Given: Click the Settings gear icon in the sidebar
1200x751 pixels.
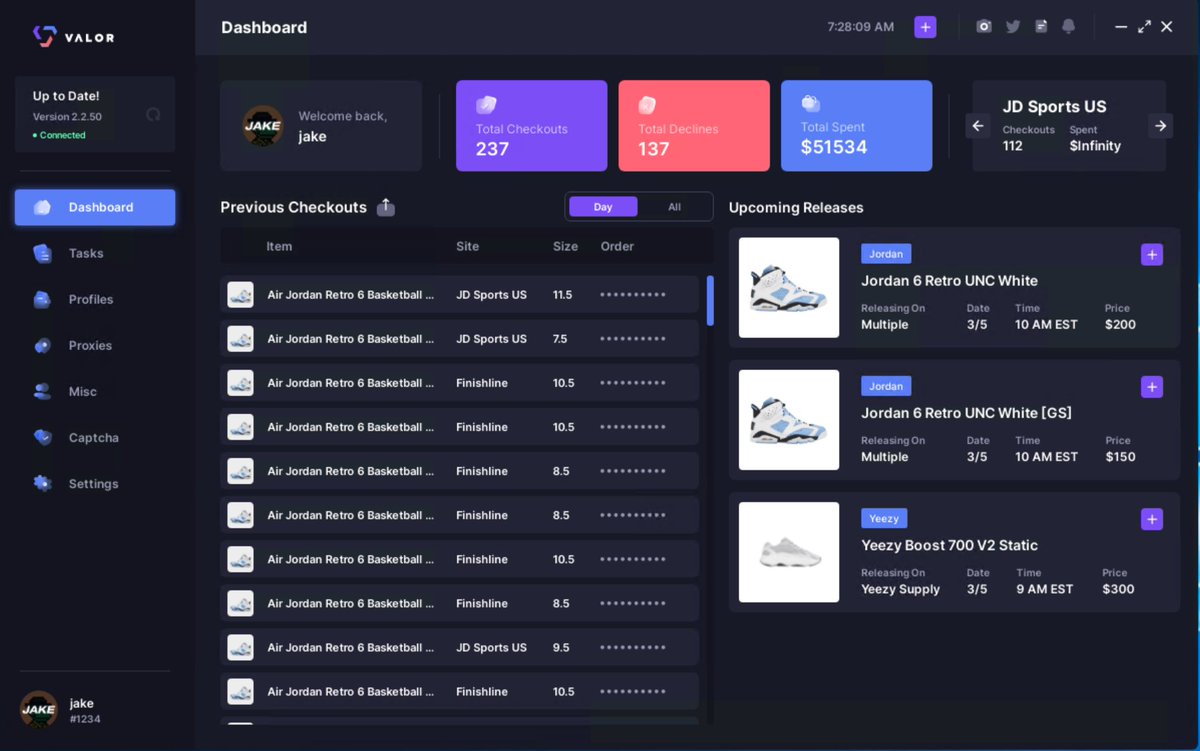Looking at the screenshot, I should coord(42,483).
